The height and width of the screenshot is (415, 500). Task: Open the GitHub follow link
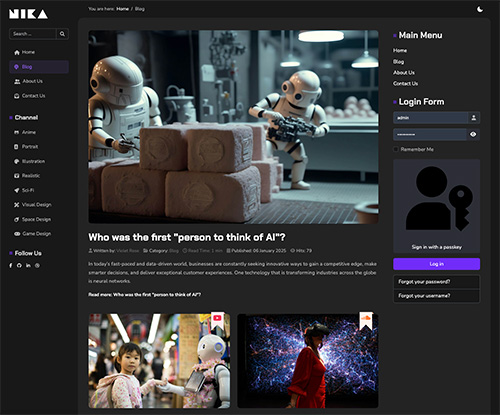(x=19, y=266)
